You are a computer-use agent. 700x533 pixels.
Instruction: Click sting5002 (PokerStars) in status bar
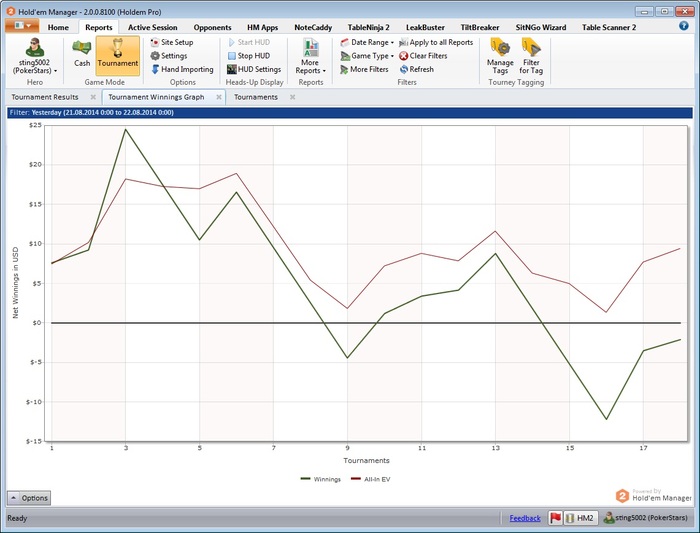(x=646, y=518)
